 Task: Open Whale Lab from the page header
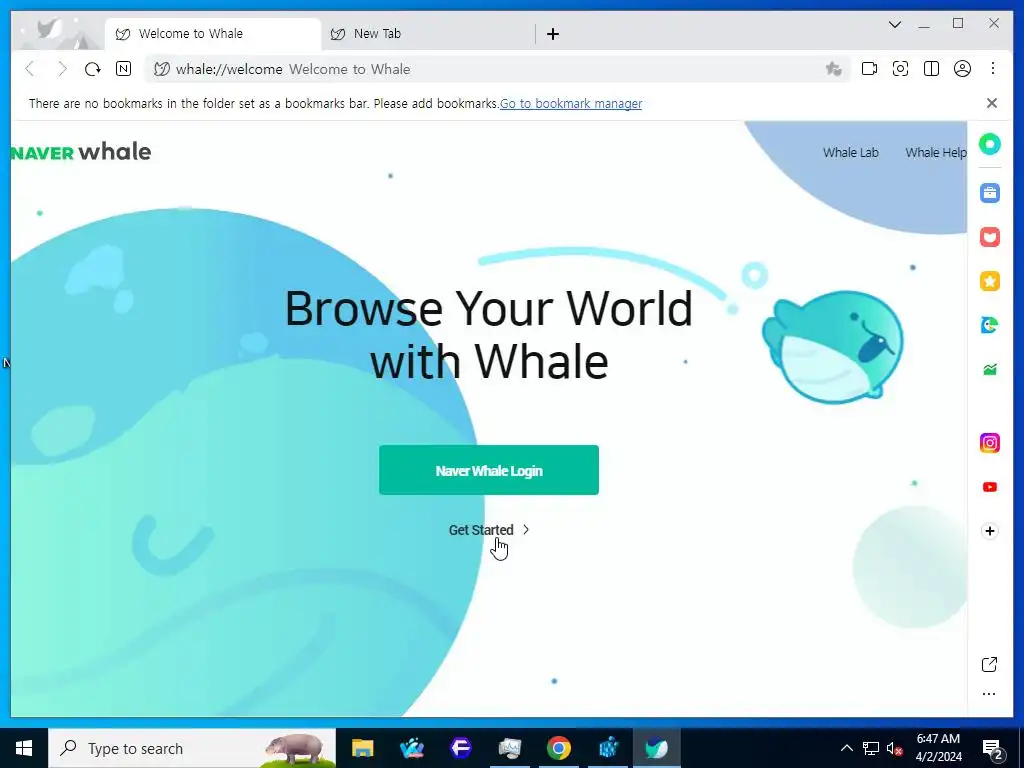pos(850,152)
